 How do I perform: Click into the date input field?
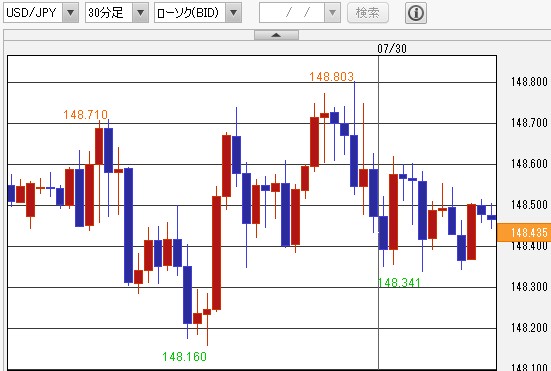tap(292, 13)
